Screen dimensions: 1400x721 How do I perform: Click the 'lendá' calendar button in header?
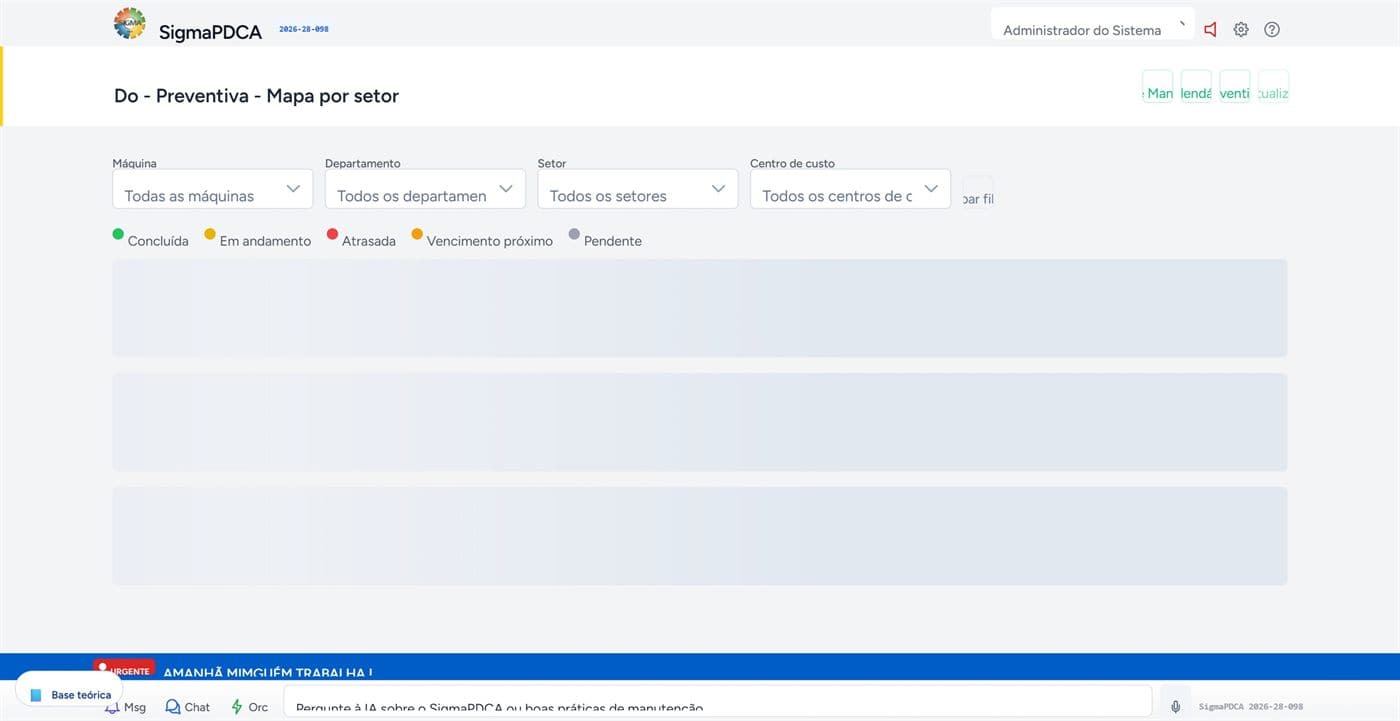pos(1196,86)
